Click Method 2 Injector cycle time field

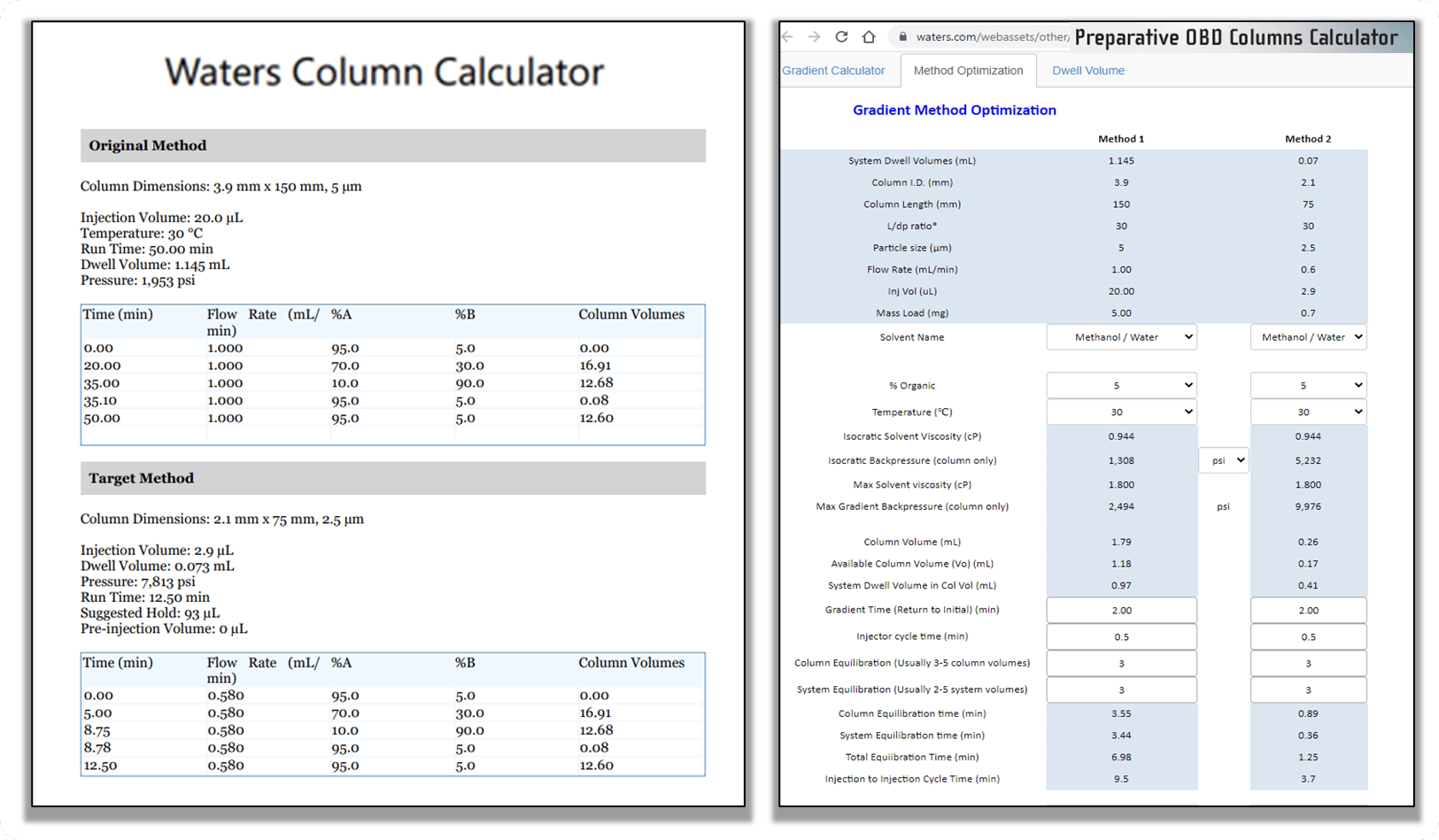(1308, 637)
